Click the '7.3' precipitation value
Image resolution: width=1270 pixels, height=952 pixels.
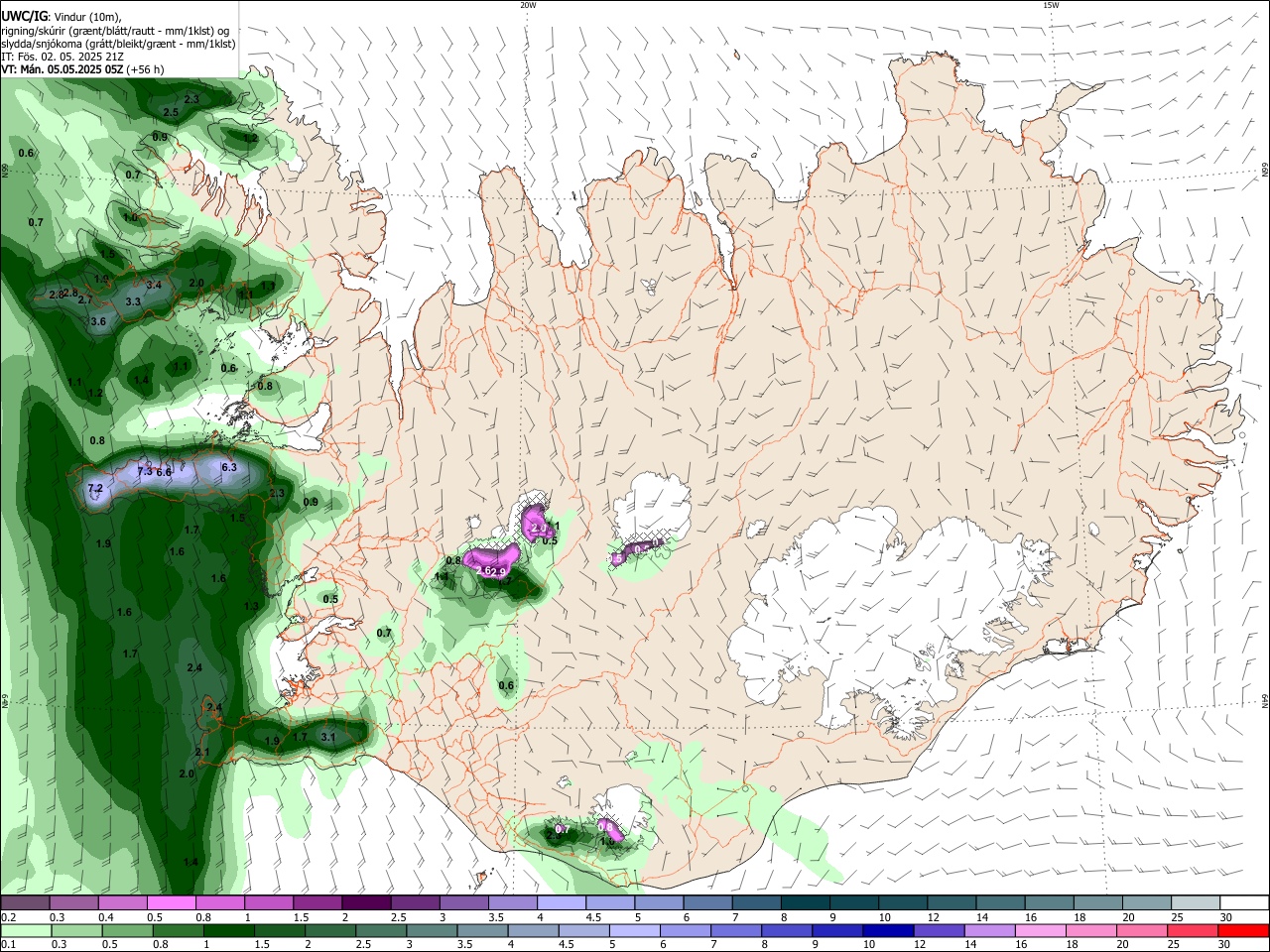(x=145, y=472)
